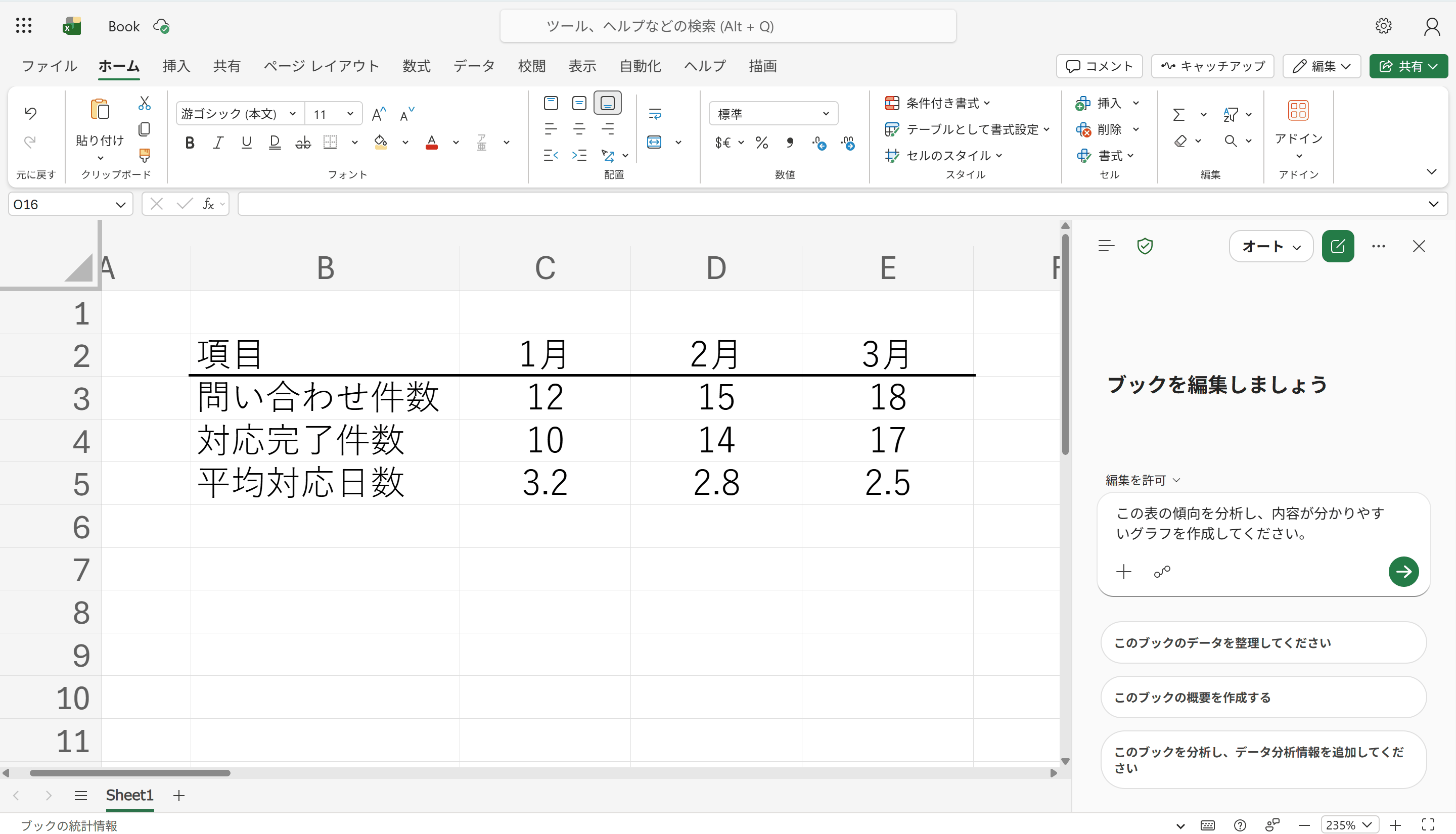Switch to the 表示 tab
The width and height of the screenshot is (1456, 834).
[582, 66]
